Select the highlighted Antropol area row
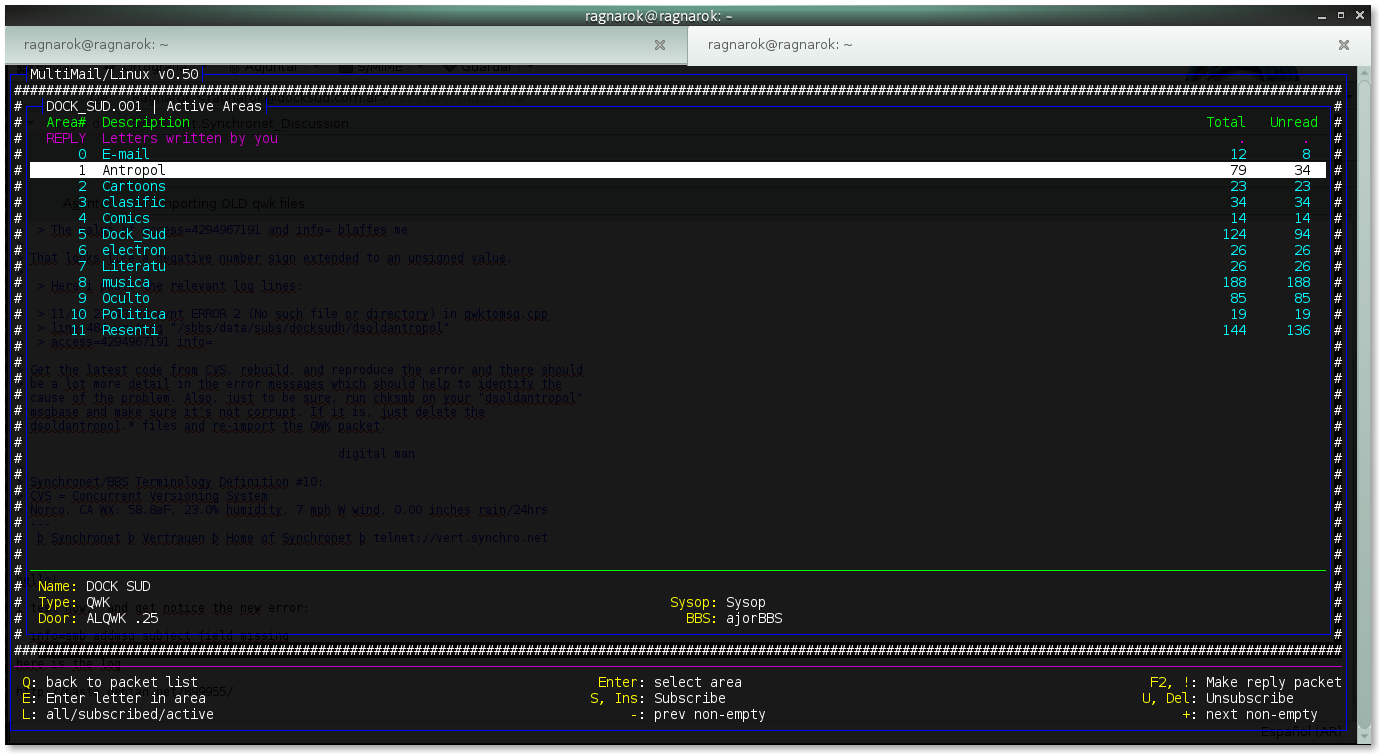 point(678,171)
